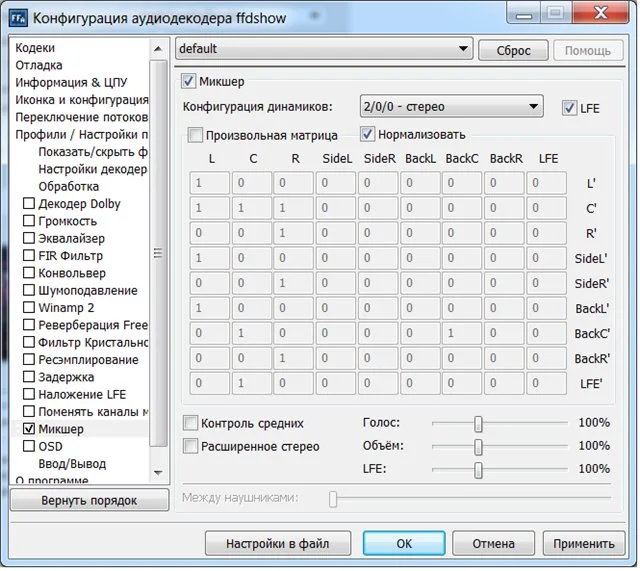
Task: Open Переключение потоков section
Action: 82,117
